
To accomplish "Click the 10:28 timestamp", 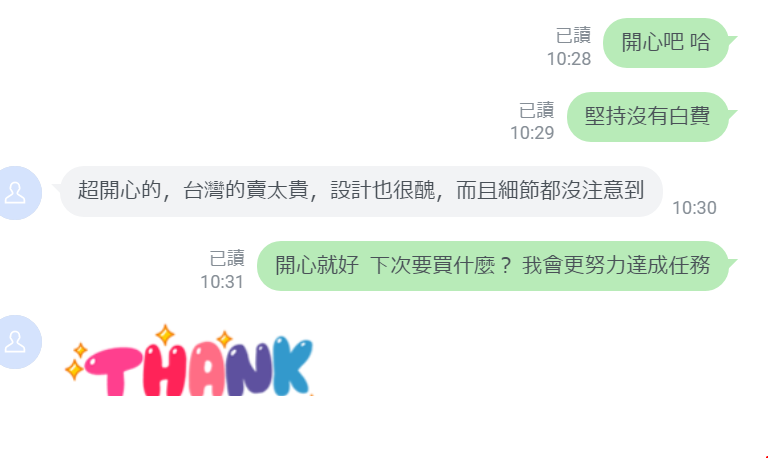I will 569,59.
